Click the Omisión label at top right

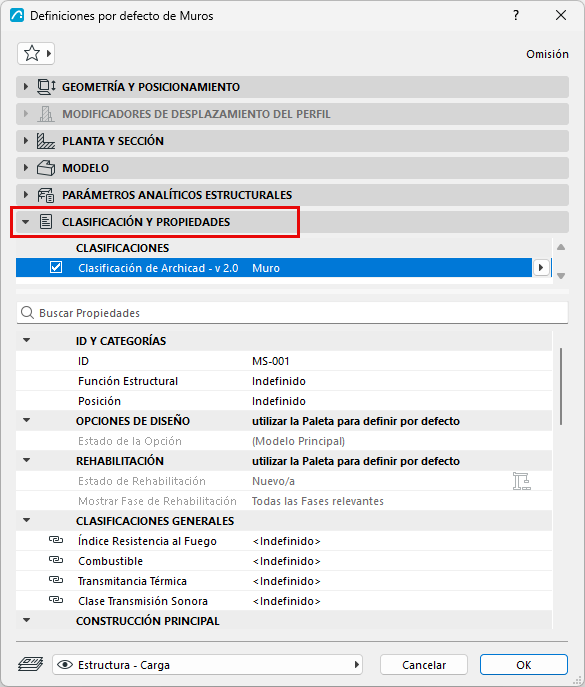click(547, 54)
